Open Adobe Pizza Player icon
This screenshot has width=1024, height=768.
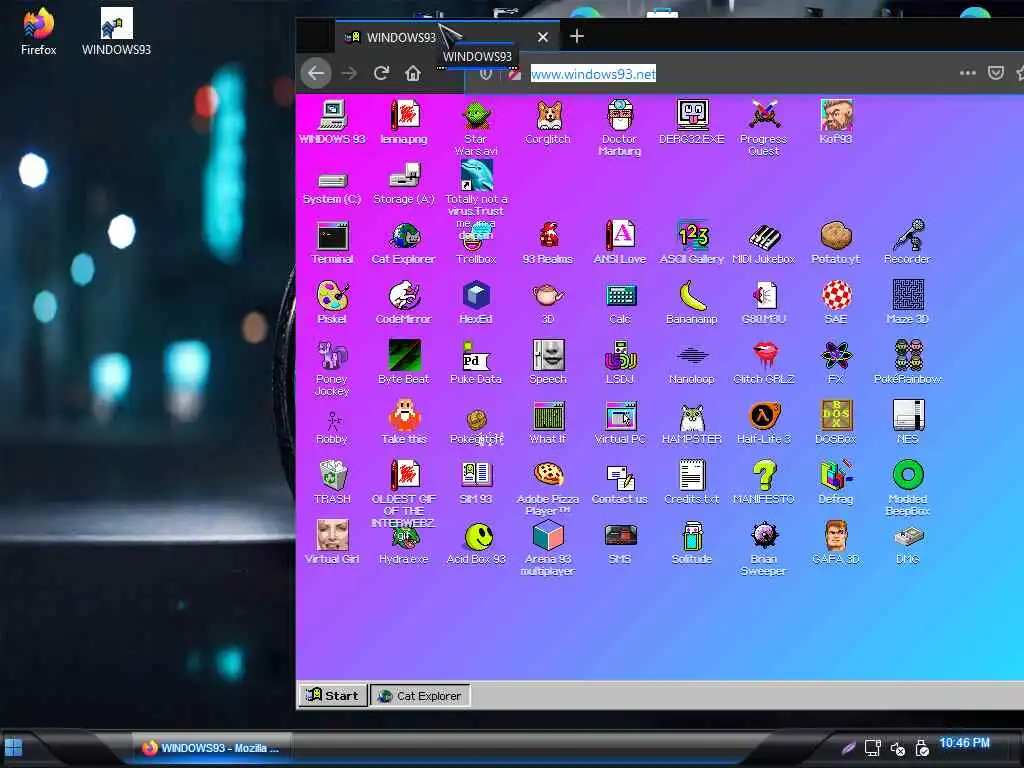548,475
